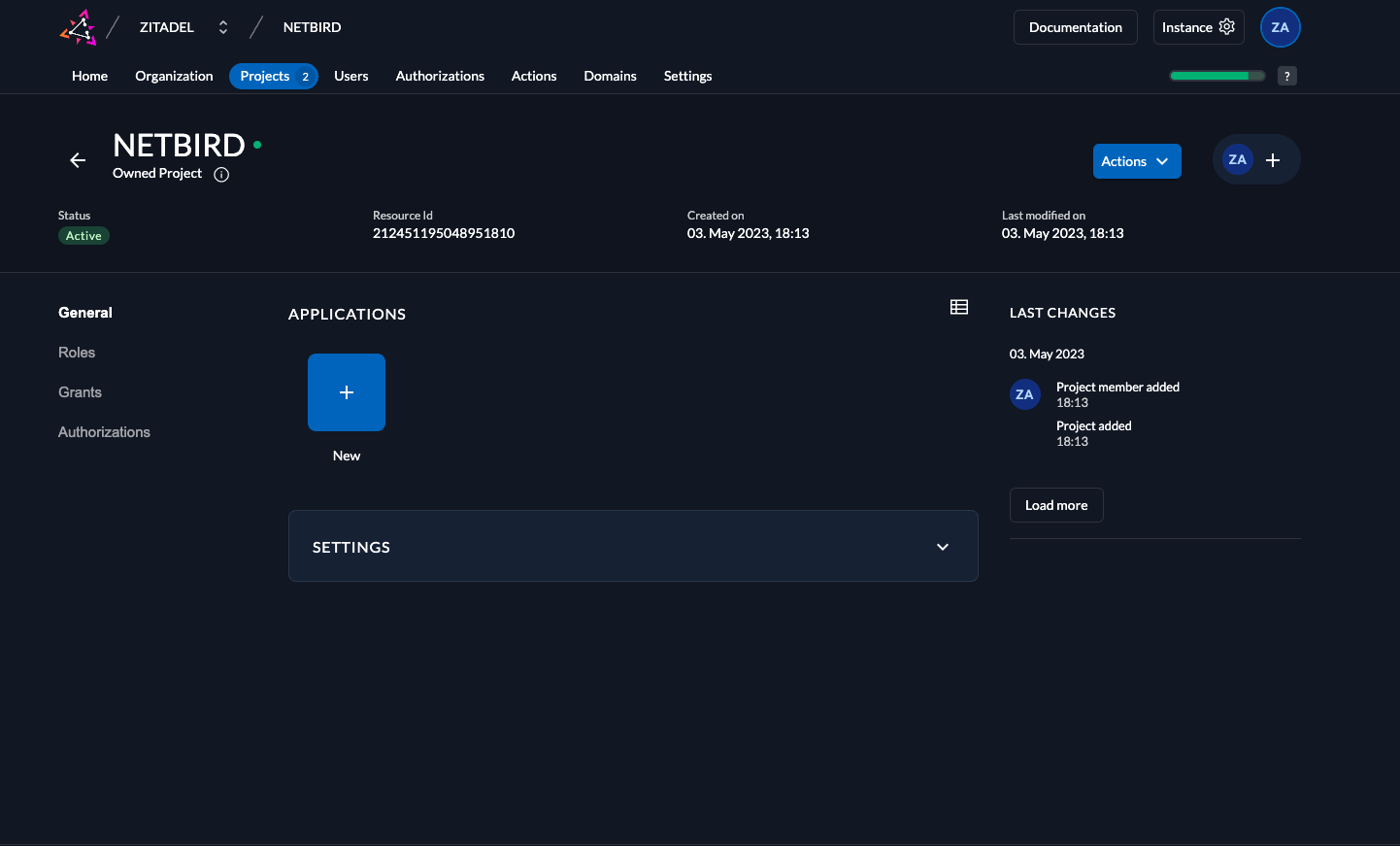
Task: Switch to the Users tab
Action: tap(351, 75)
